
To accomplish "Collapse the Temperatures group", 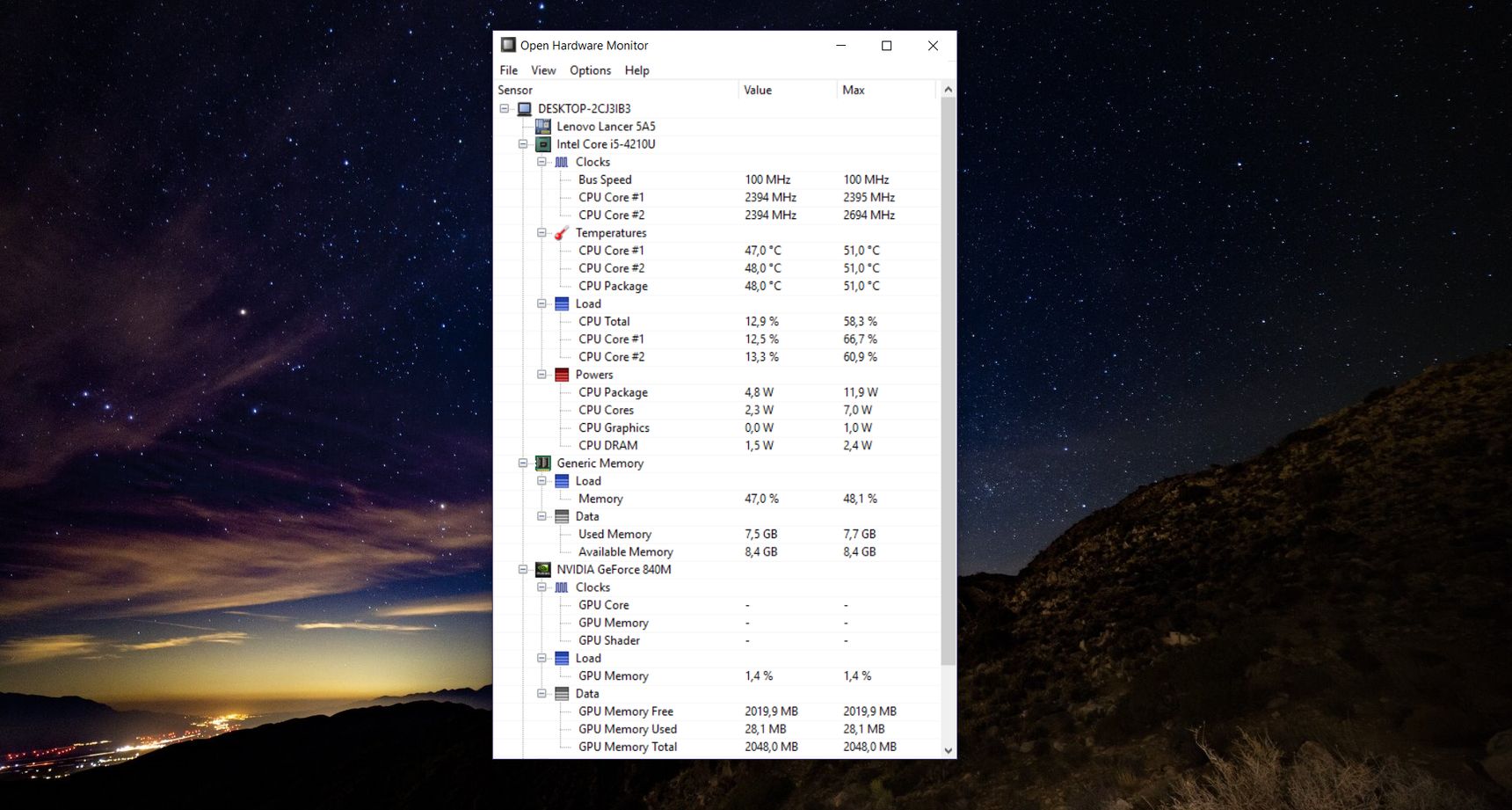I will coord(542,233).
